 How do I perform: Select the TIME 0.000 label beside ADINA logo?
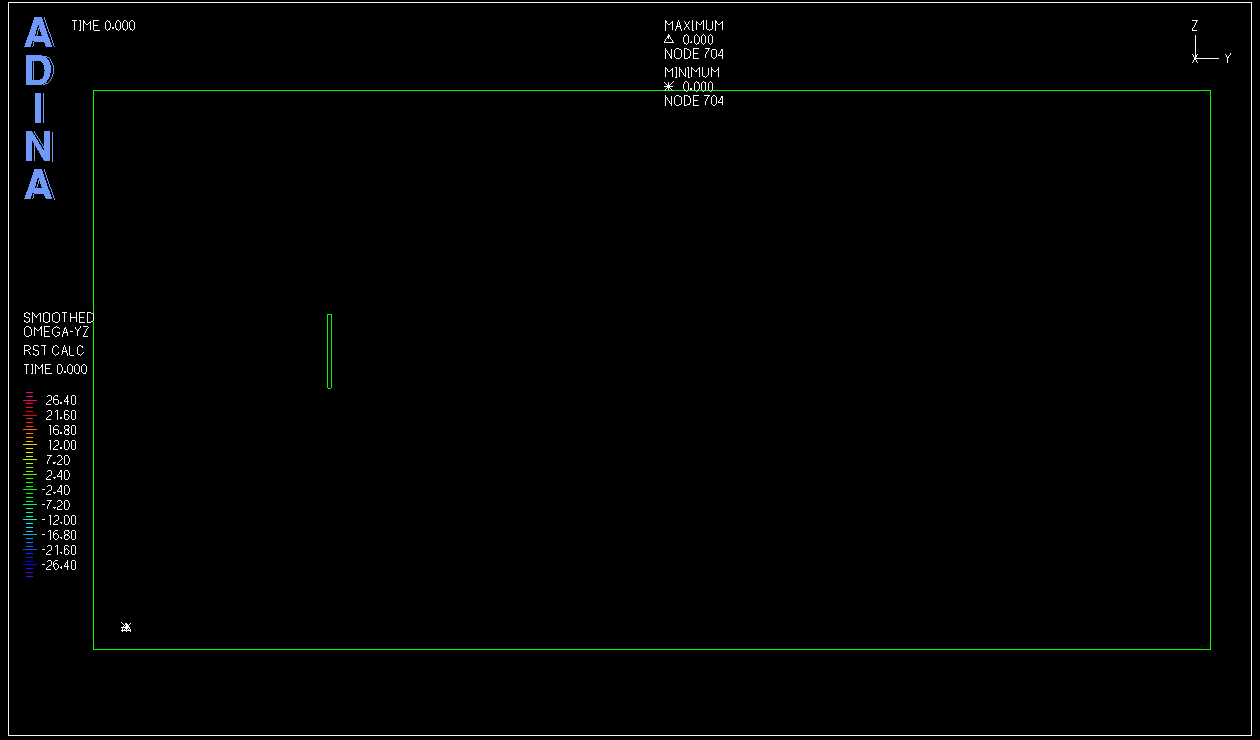click(x=103, y=26)
